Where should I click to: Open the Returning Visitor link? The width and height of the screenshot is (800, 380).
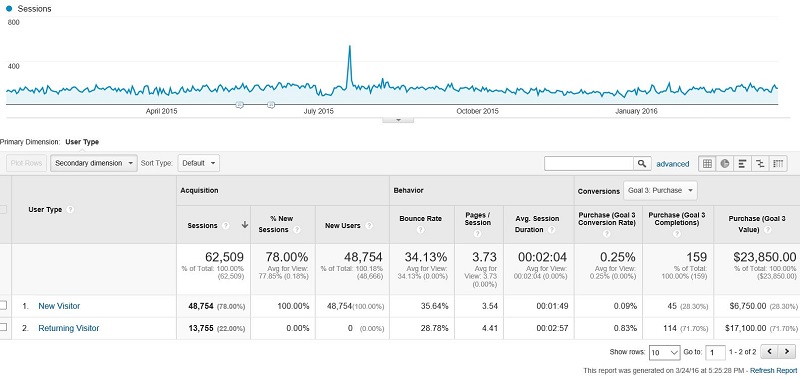[x=69, y=328]
